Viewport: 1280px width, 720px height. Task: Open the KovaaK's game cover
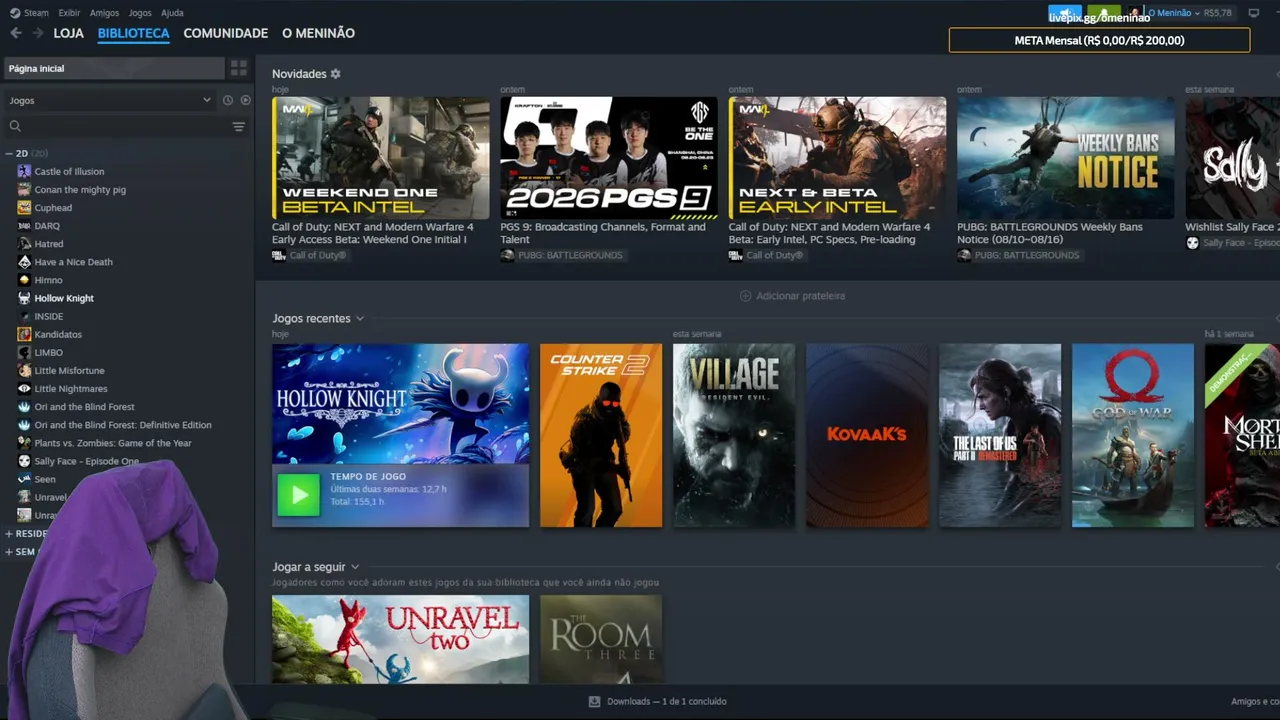coord(867,435)
